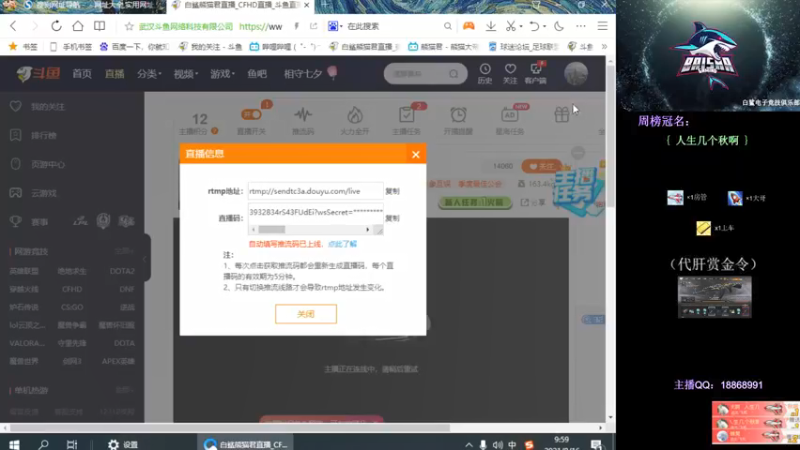This screenshot has width=800, height=450.
Task: Open 页游中心 in the sidebar
Action: click(37, 164)
